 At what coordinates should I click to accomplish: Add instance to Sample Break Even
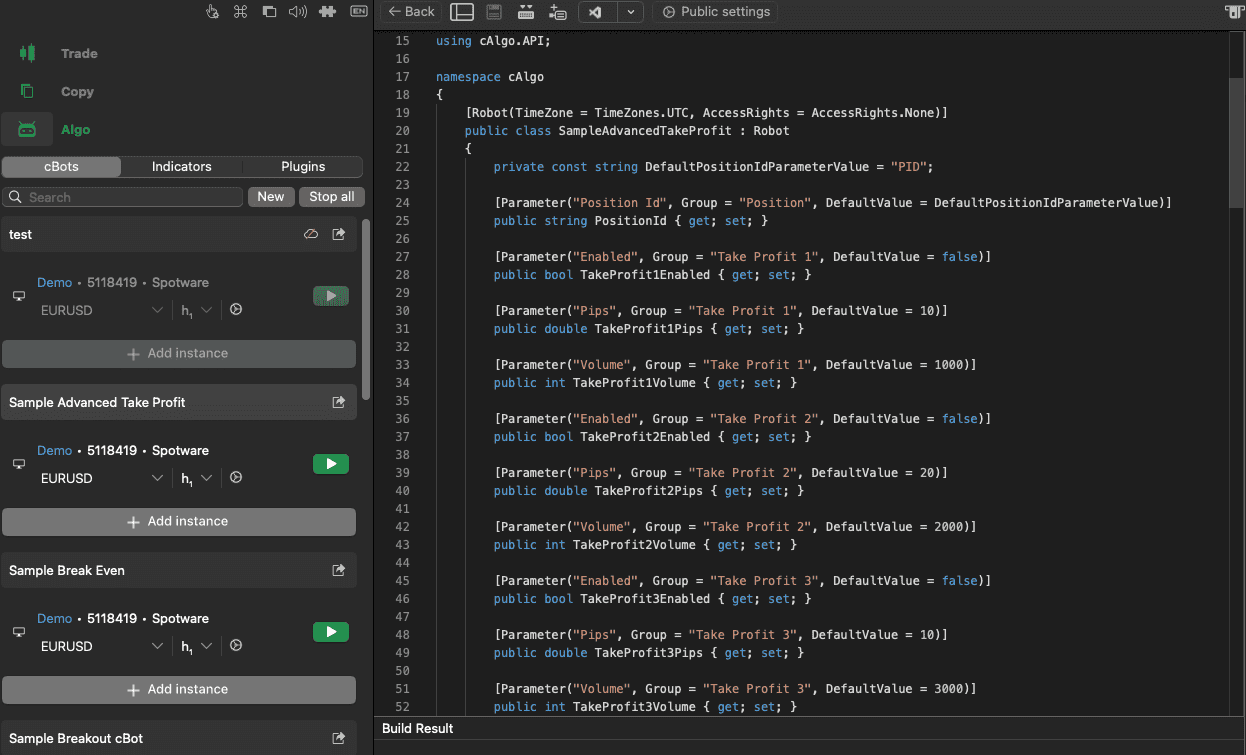pyautogui.click(x=179, y=690)
